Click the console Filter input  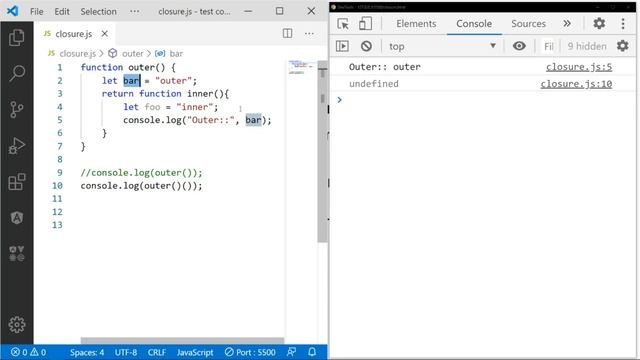click(549, 47)
